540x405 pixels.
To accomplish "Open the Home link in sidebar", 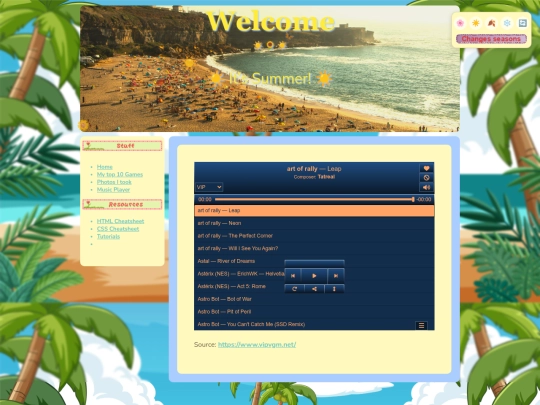I will click(105, 167).
